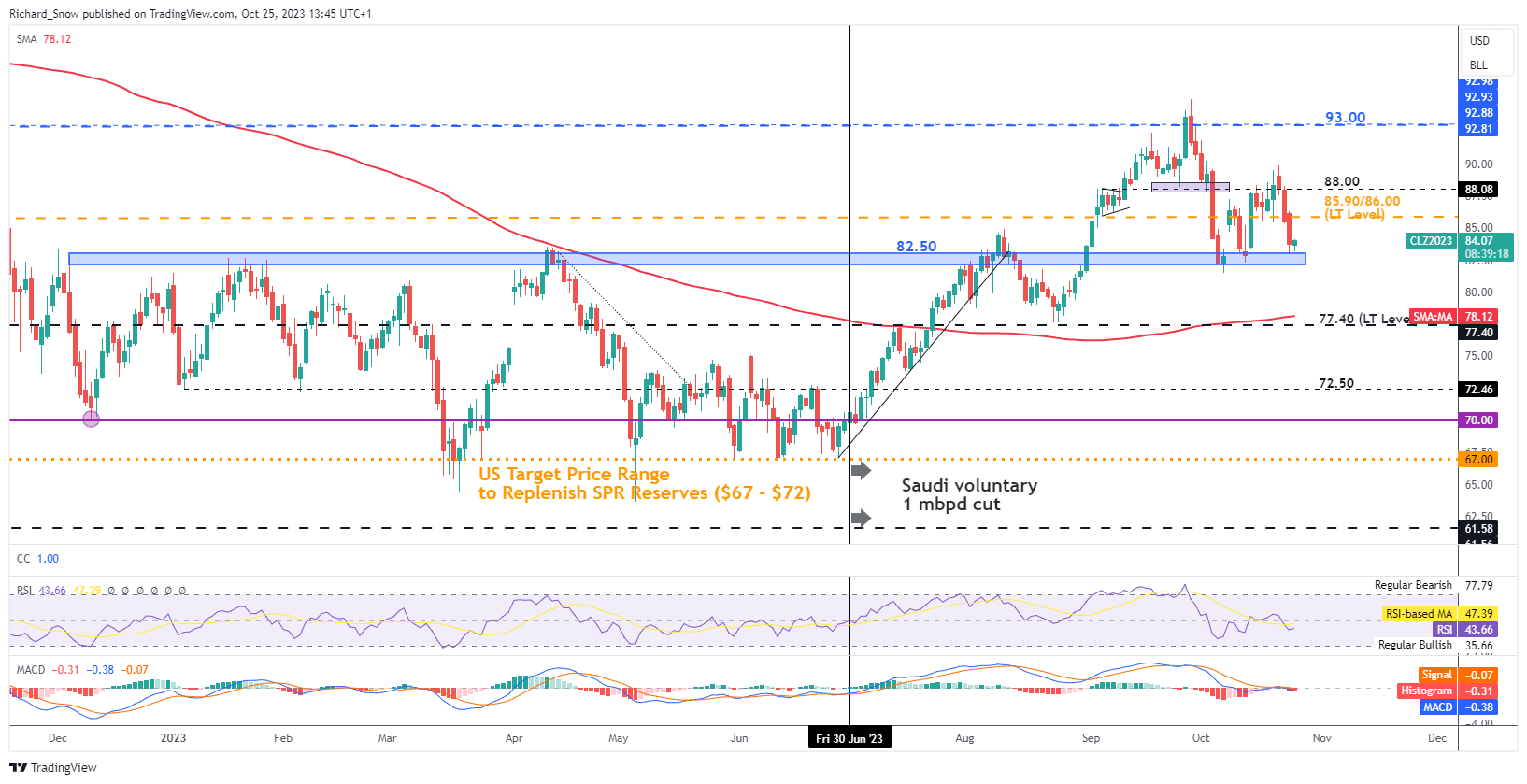The height and width of the screenshot is (784, 1527).
Task: Click the orange Signal tag
Action: coord(1436,676)
